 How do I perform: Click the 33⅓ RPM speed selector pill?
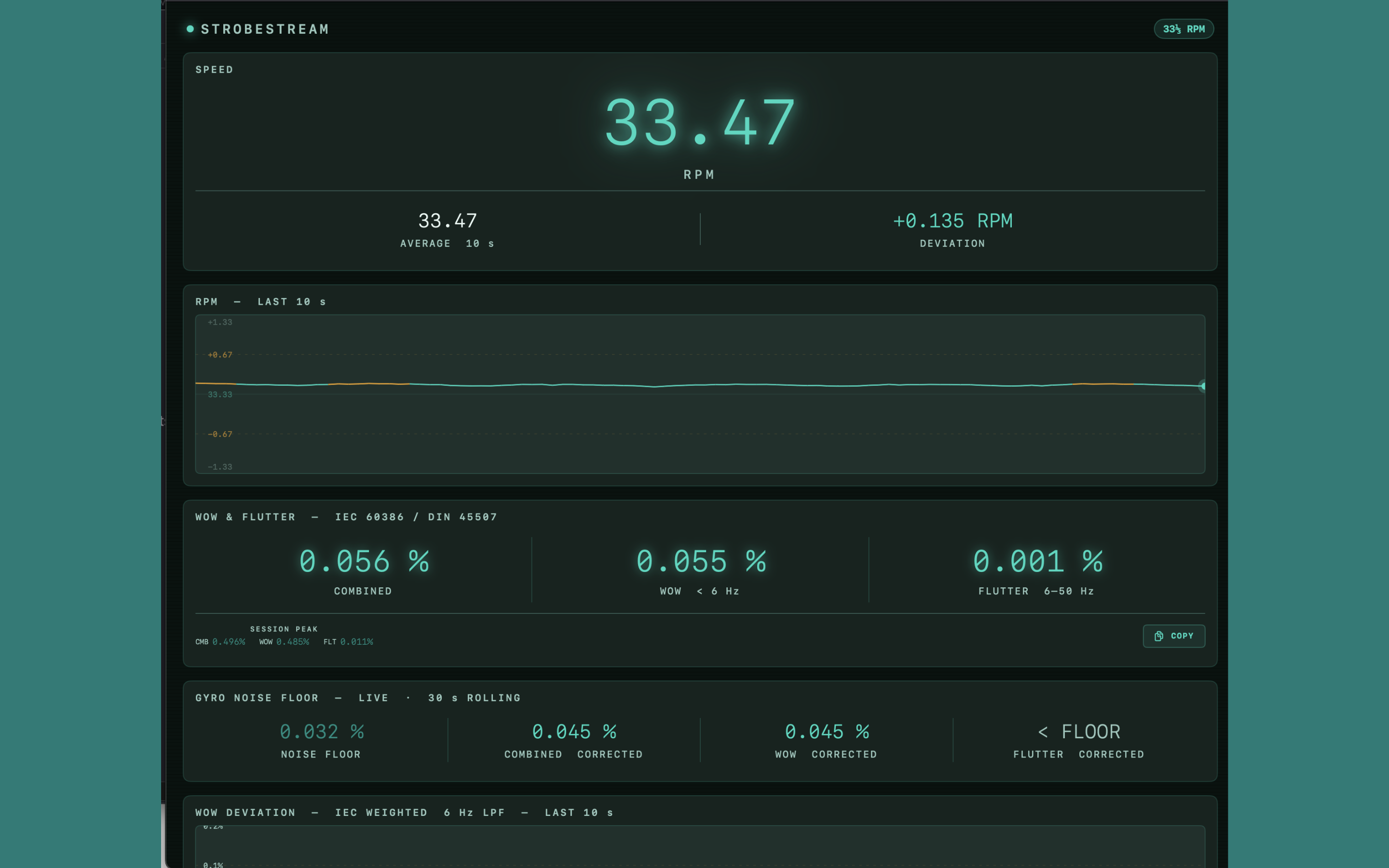point(1184,29)
